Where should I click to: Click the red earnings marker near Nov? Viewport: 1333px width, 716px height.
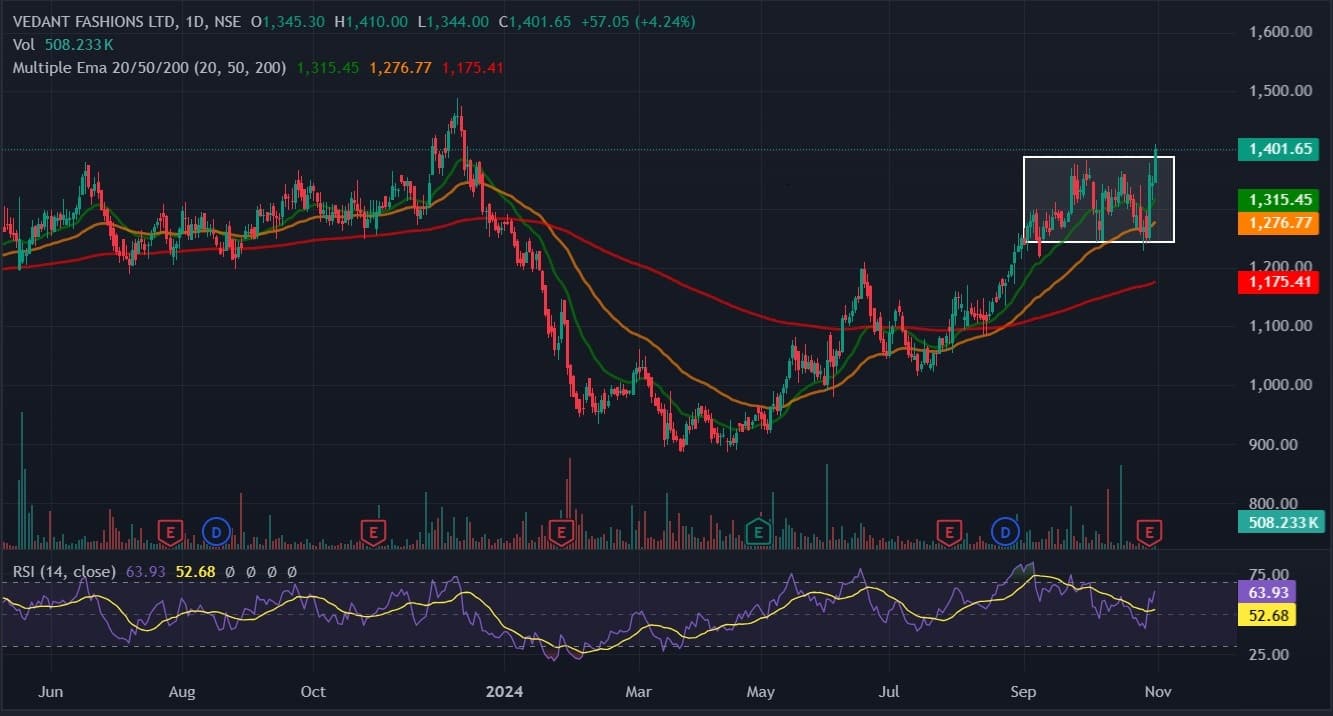point(1150,531)
